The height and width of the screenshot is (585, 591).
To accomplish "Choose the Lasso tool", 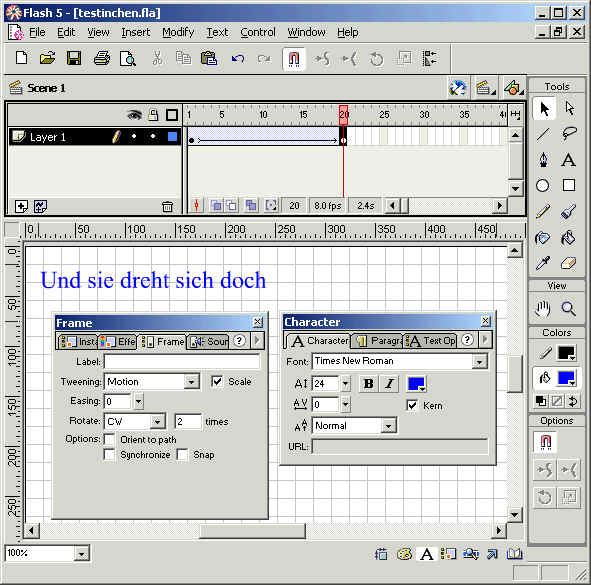I will (x=569, y=134).
